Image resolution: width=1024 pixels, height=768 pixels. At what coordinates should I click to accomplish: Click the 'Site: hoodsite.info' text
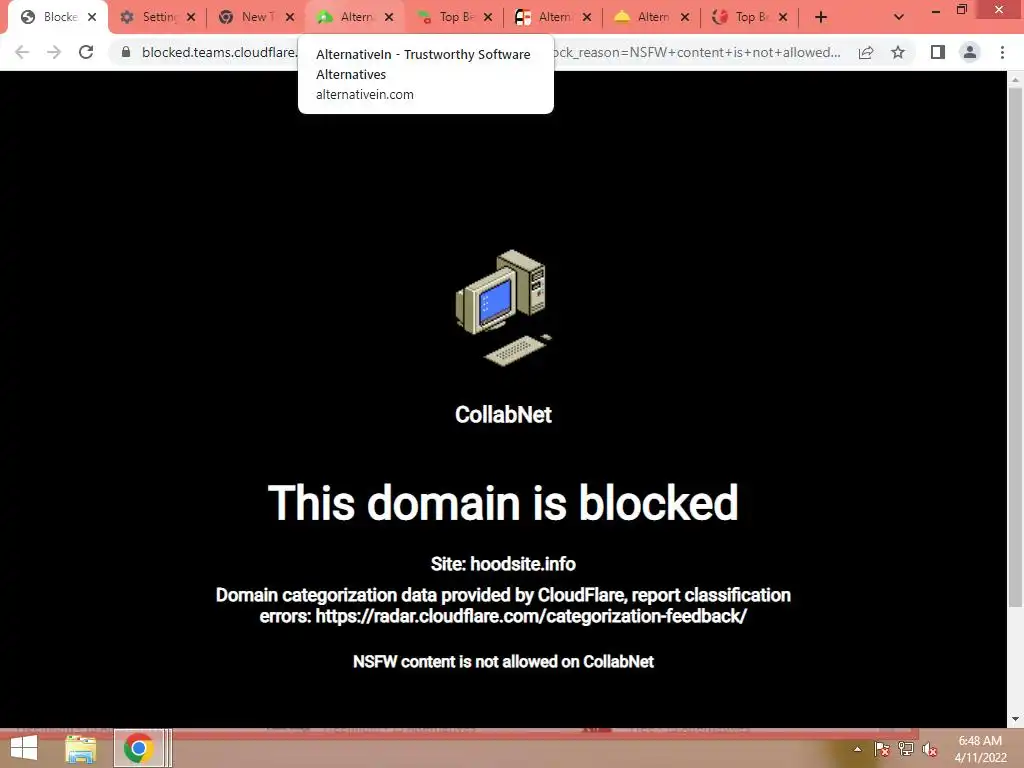pyautogui.click(x=504, y=564)
